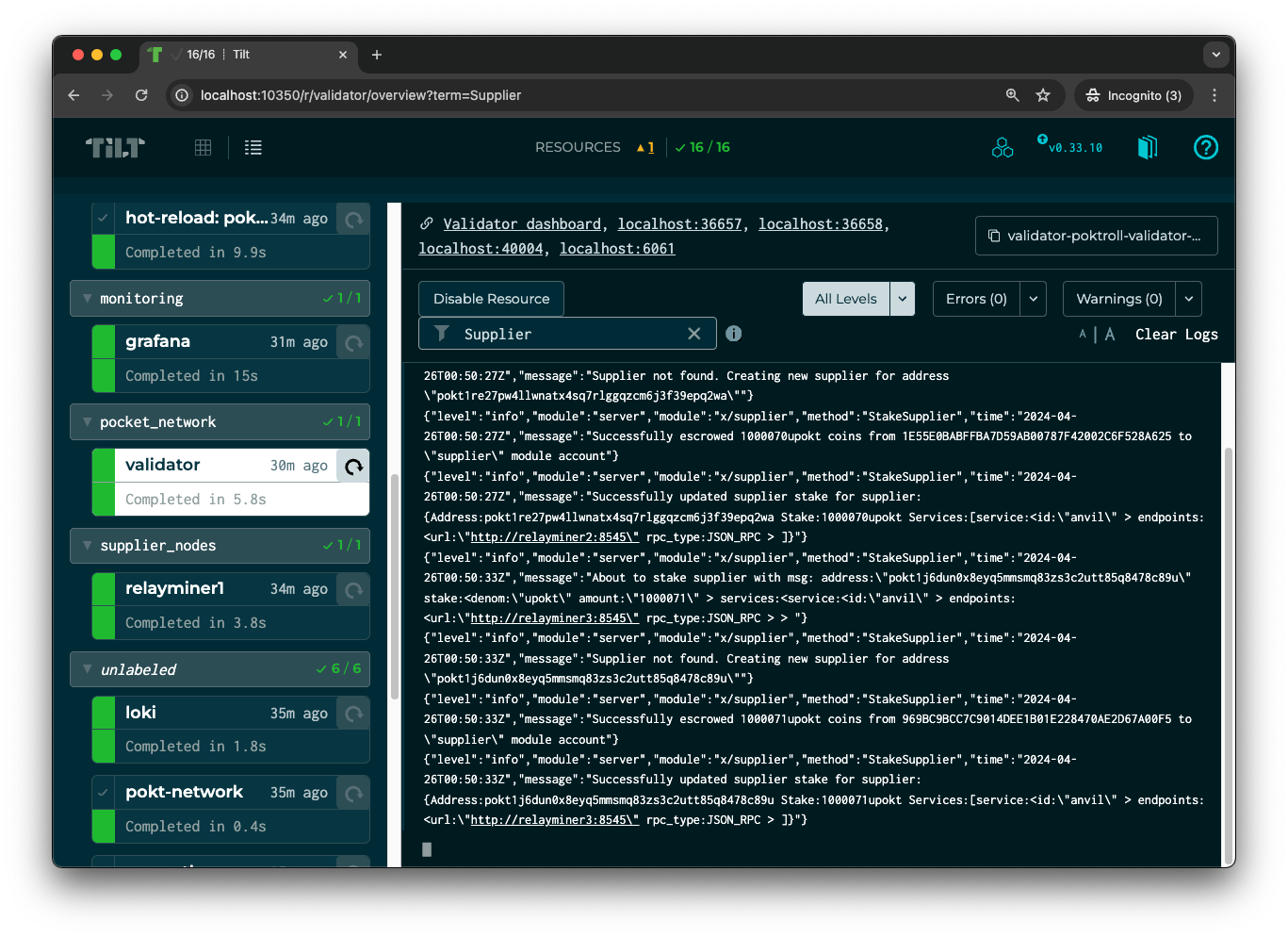Go back in browser history
1288x937 pixels.
tap(73, 95)
